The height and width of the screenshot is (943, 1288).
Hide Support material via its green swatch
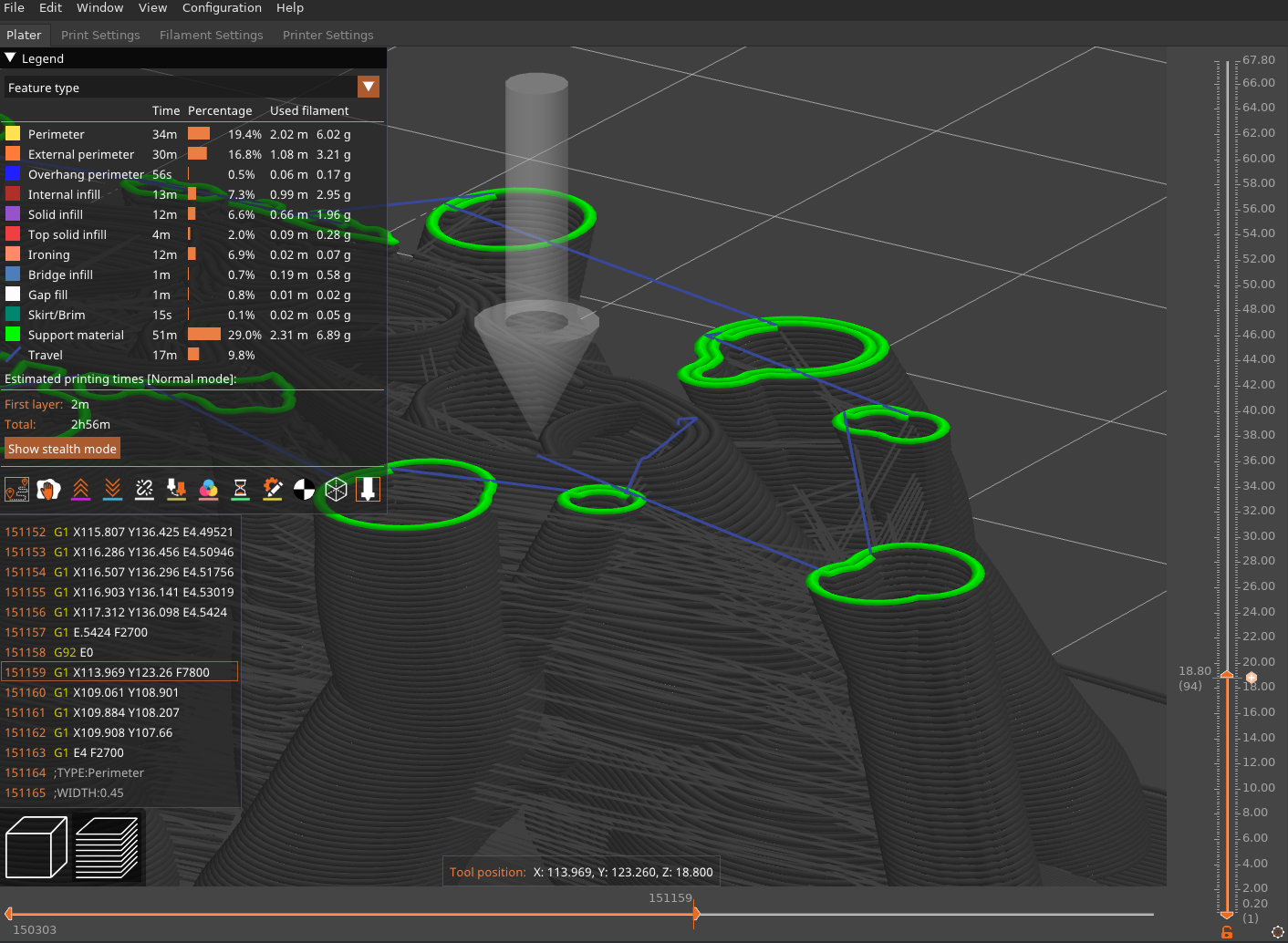click(x=15, y=335)
